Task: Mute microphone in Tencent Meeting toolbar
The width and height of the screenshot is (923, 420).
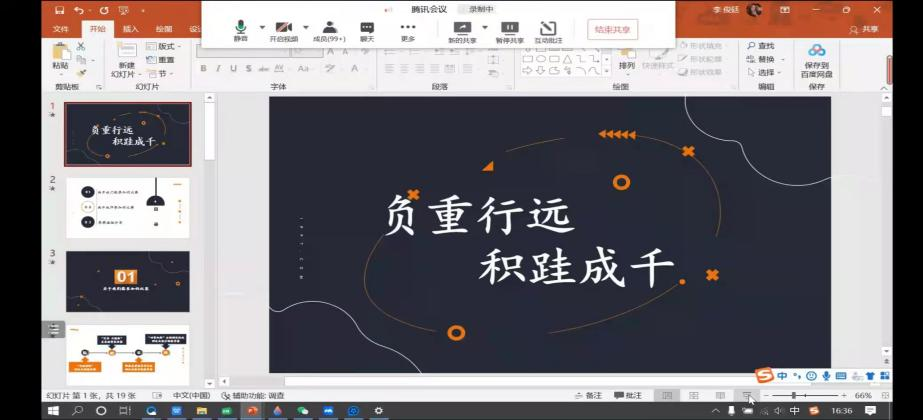Action: point(240,30)
